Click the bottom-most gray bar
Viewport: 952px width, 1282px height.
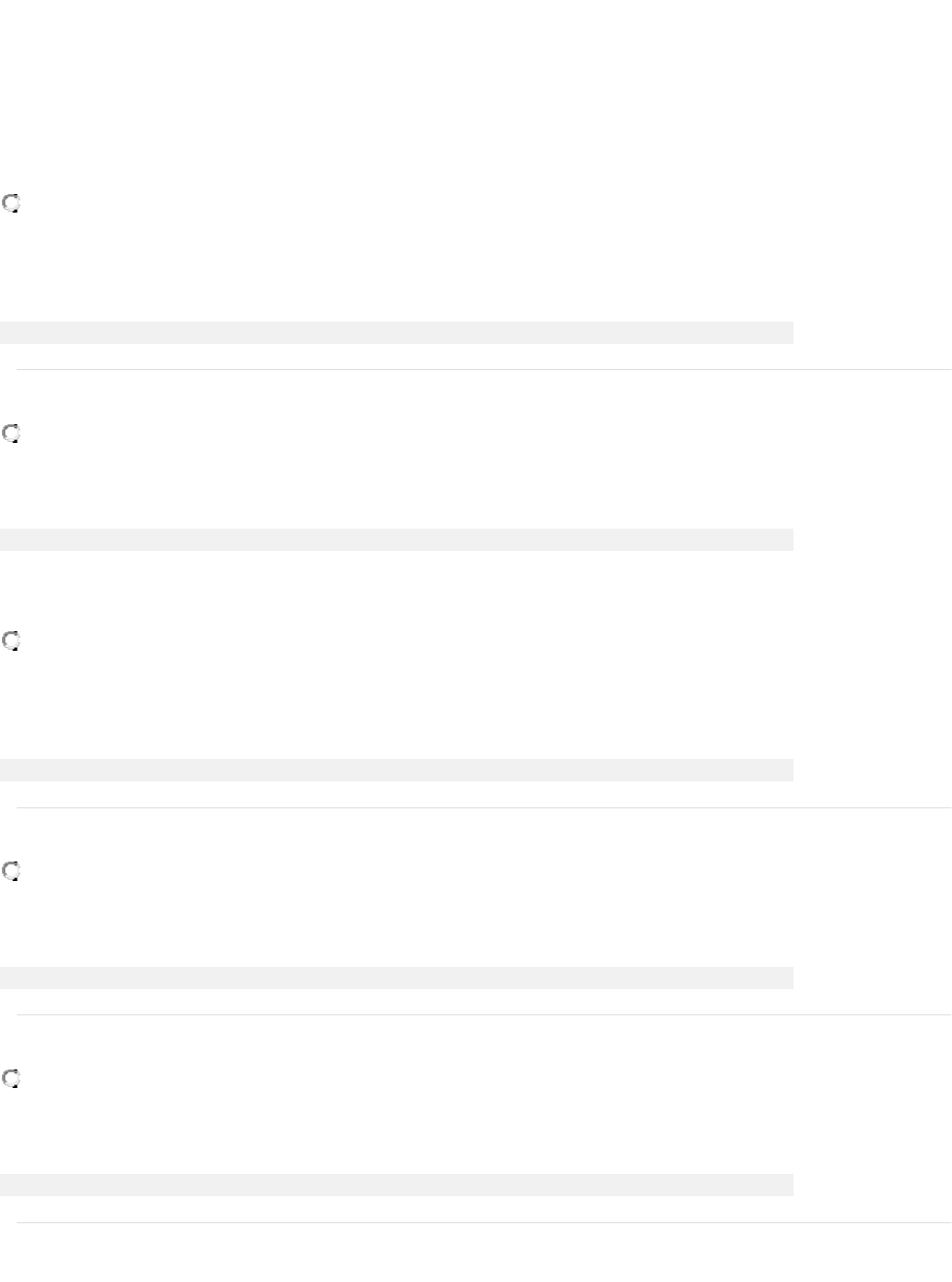coord(396,1185)
